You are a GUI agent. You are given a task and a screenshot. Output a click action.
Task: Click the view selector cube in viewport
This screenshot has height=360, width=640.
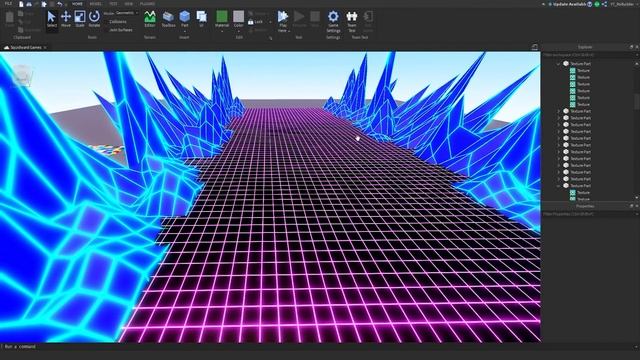pos(22,76)
